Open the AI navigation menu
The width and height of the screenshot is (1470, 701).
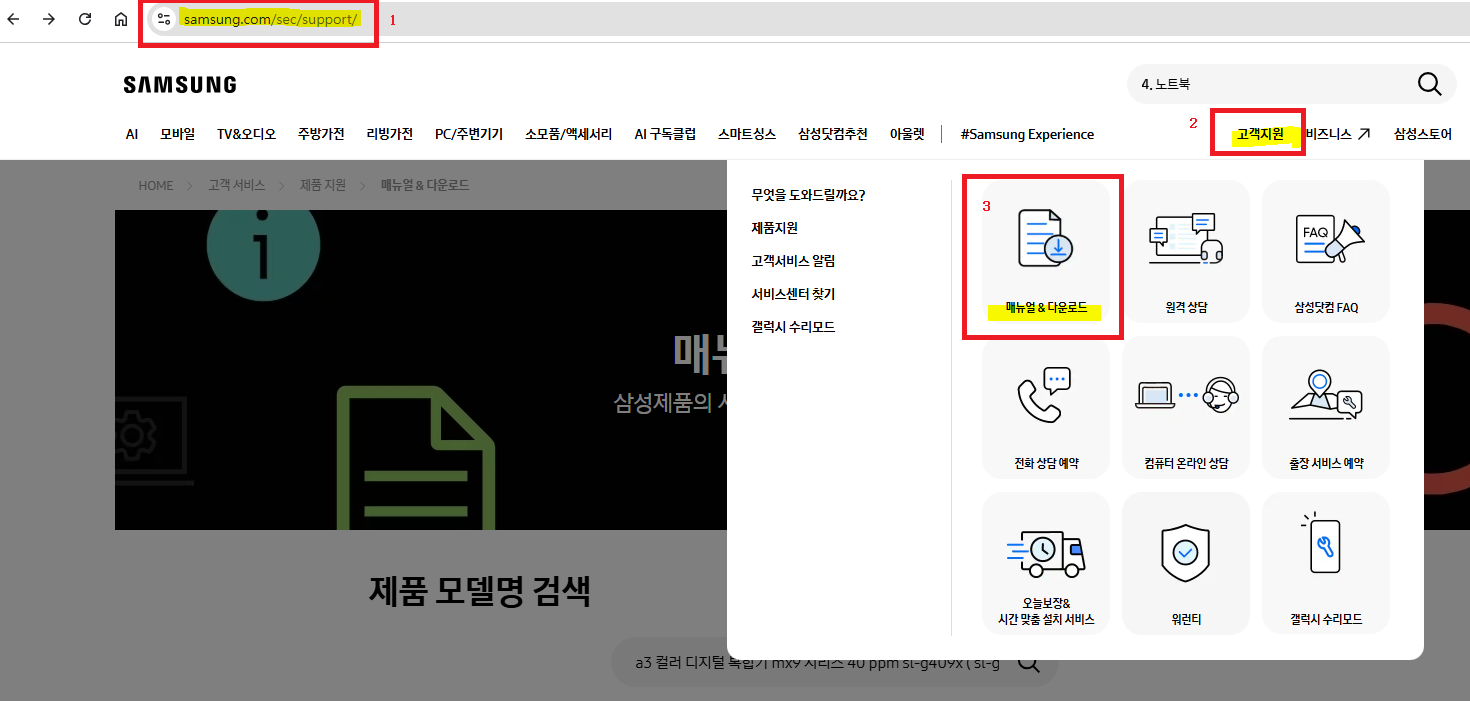coord(132,134)
